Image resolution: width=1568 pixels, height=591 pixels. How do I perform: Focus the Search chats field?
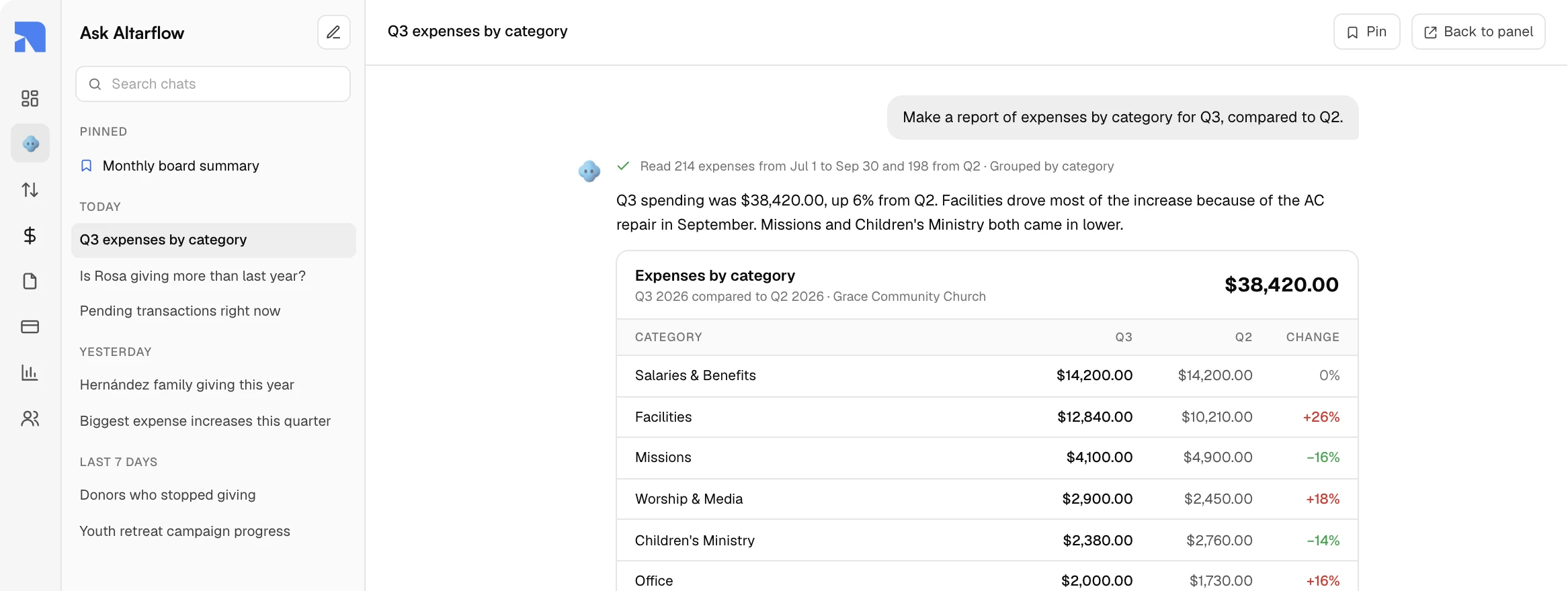click(213, 84)
